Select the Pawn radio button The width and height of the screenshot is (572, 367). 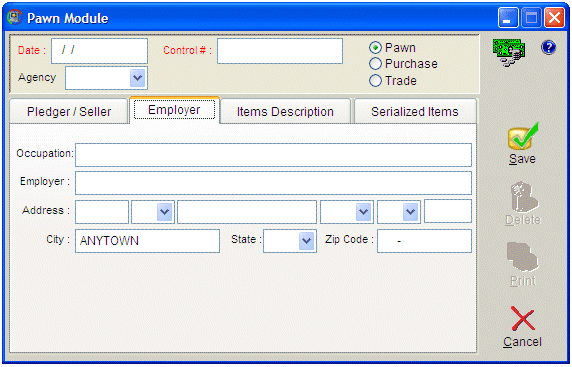(x=375, y=48)
